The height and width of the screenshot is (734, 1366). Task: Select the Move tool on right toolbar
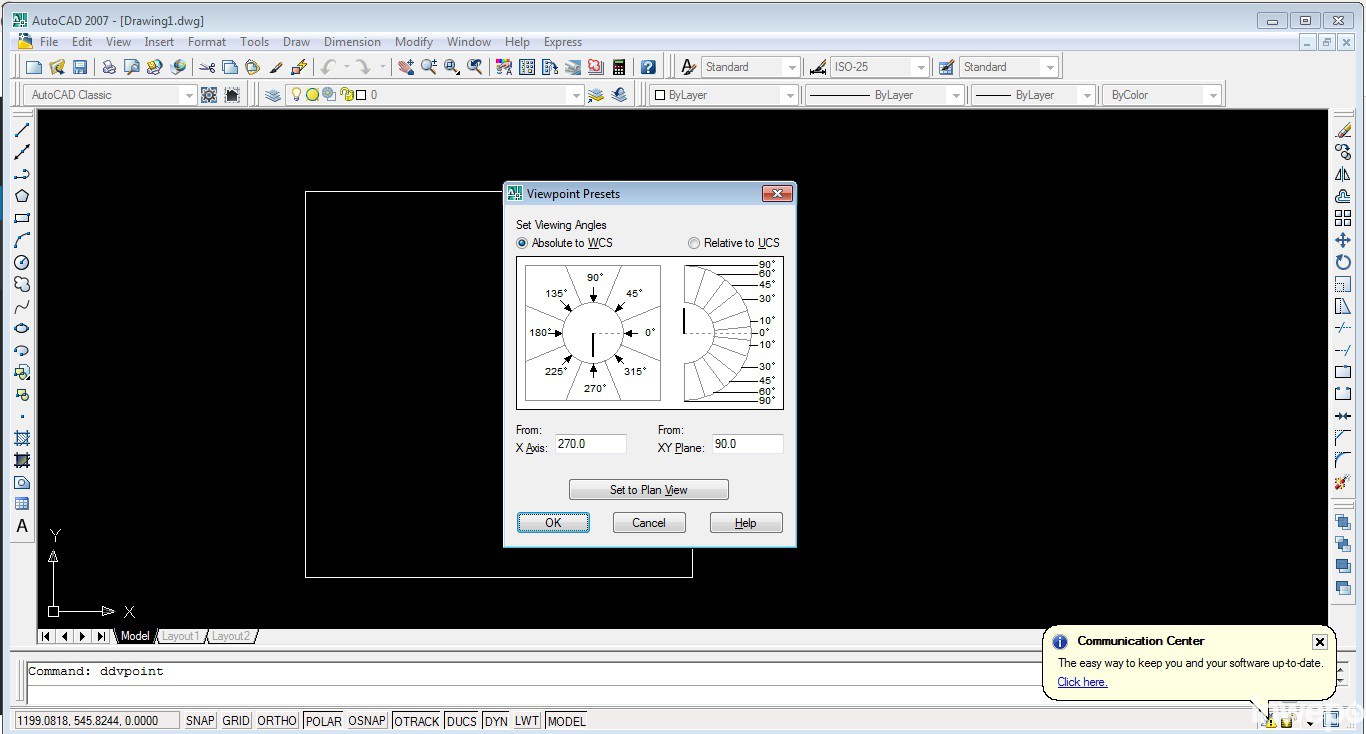1343,240
